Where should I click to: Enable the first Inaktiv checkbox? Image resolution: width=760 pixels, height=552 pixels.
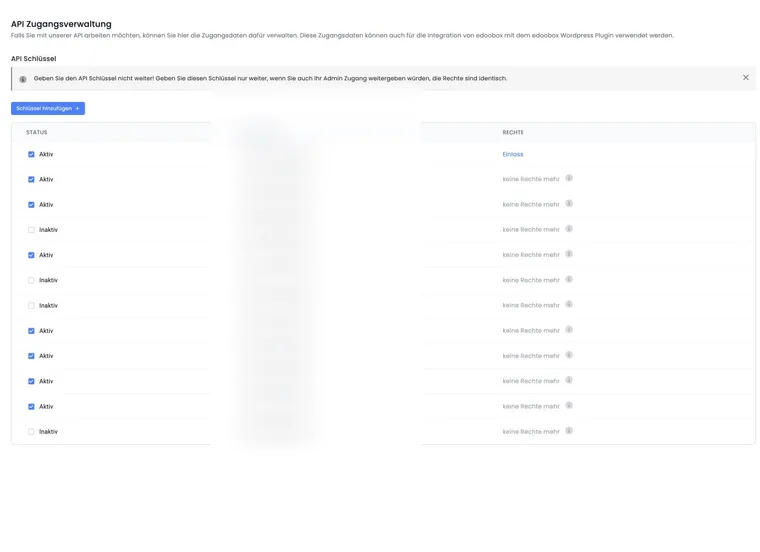[31, 230]
